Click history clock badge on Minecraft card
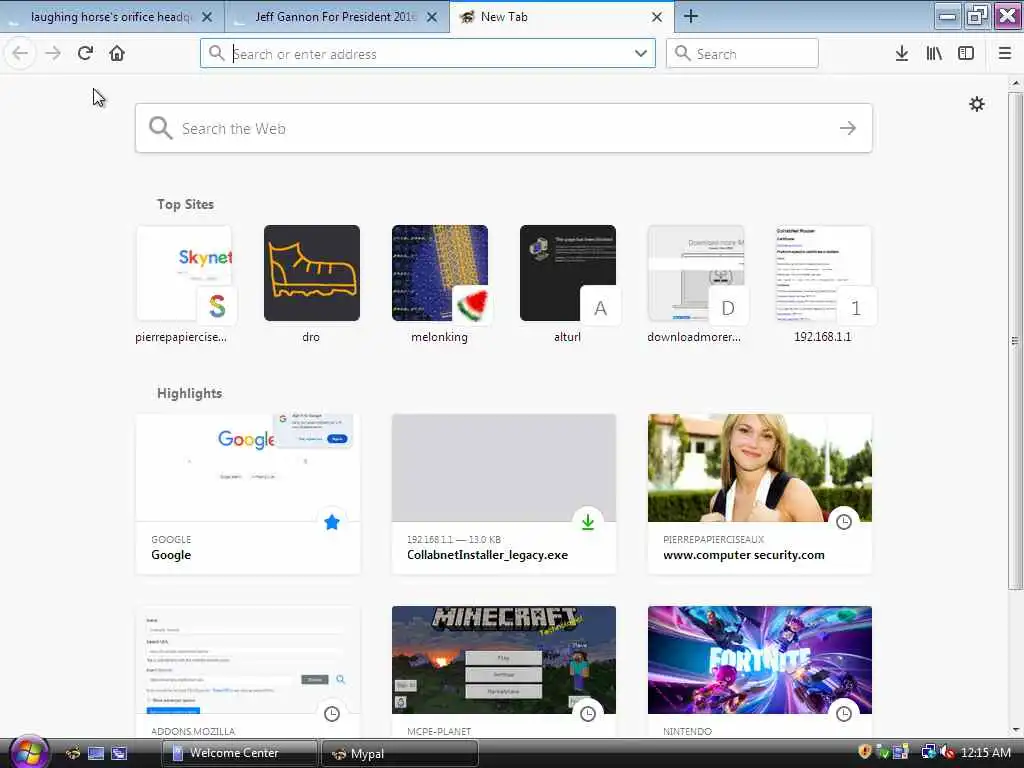This screenshot has height=768, width=1024. coord(588,714)
